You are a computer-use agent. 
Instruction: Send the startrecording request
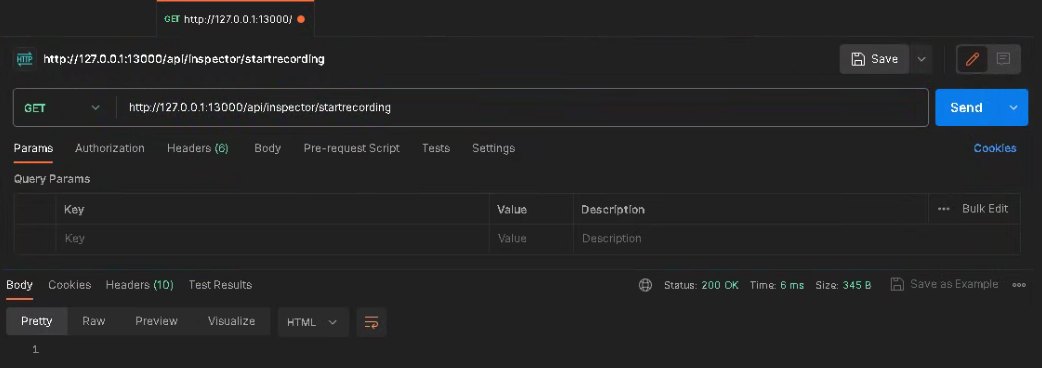tap(967, 108)
